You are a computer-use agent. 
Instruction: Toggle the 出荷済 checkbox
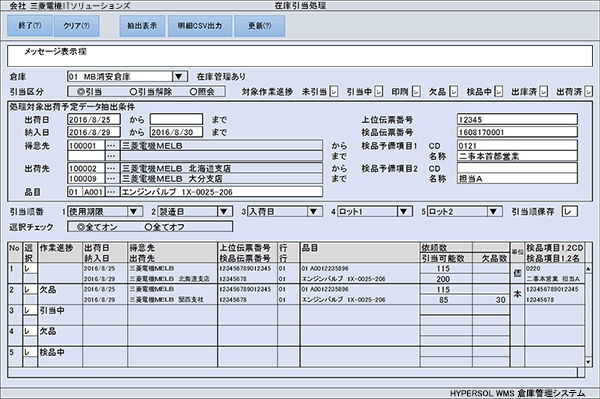[589, 91]
